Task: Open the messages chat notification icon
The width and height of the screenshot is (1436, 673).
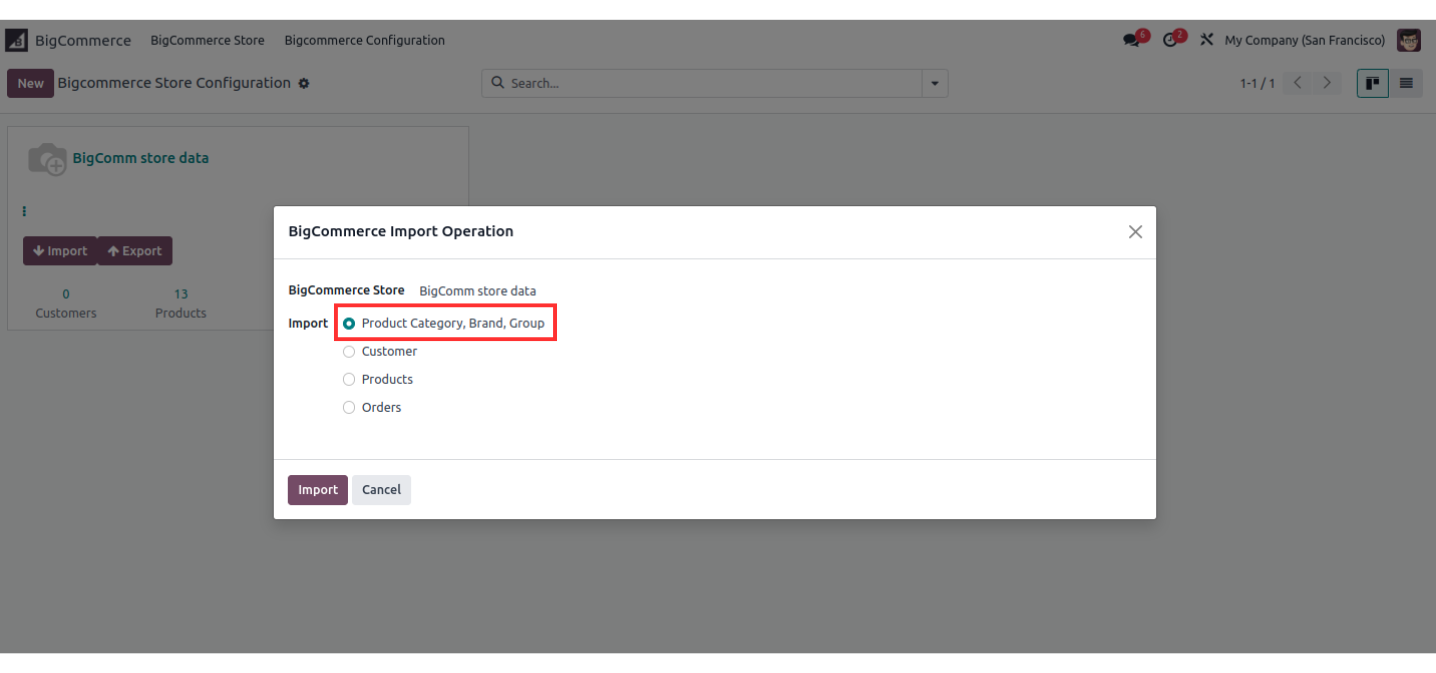Action: pos(1133,40)
